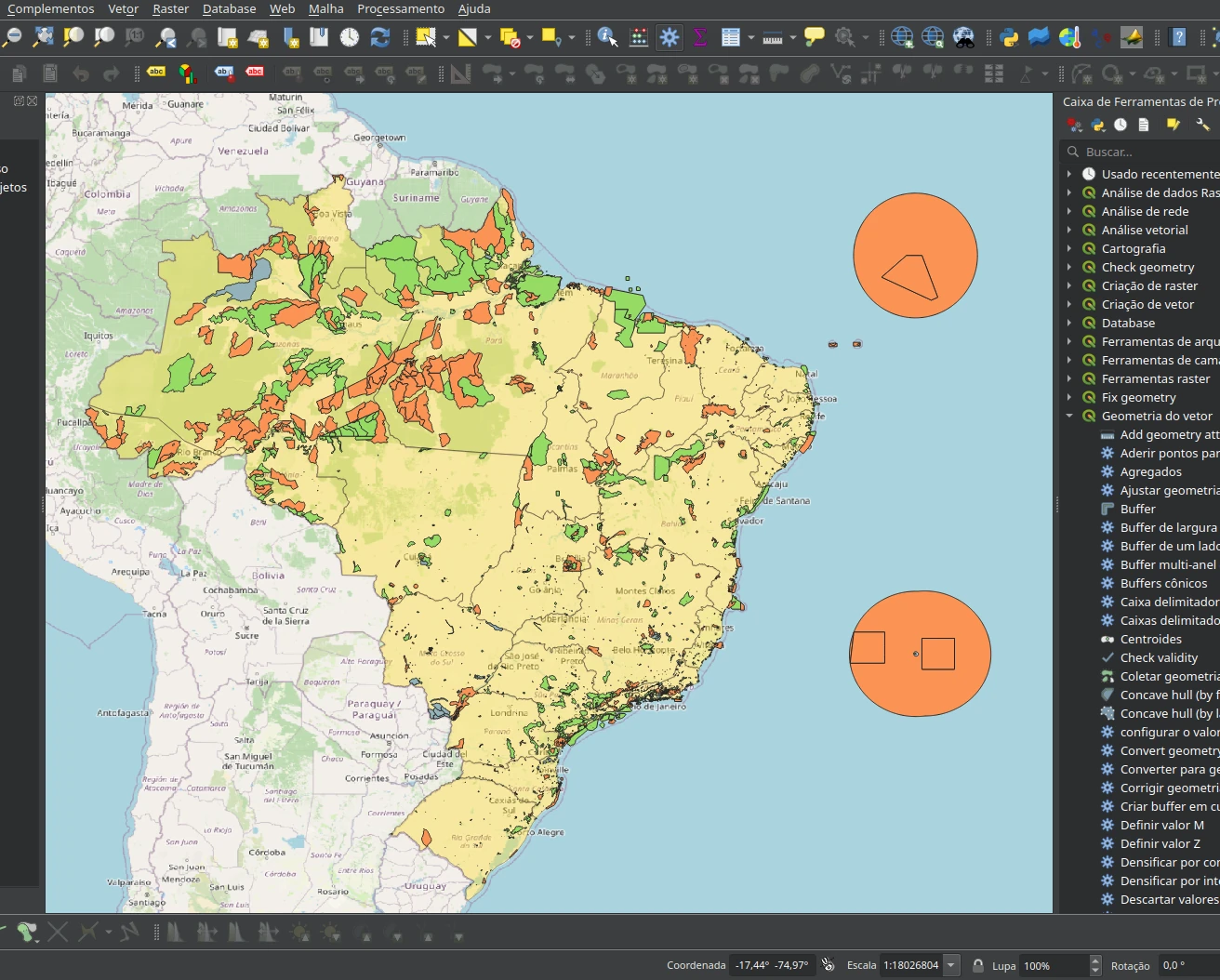Toggle the scale lock padlock

point(978,965)
